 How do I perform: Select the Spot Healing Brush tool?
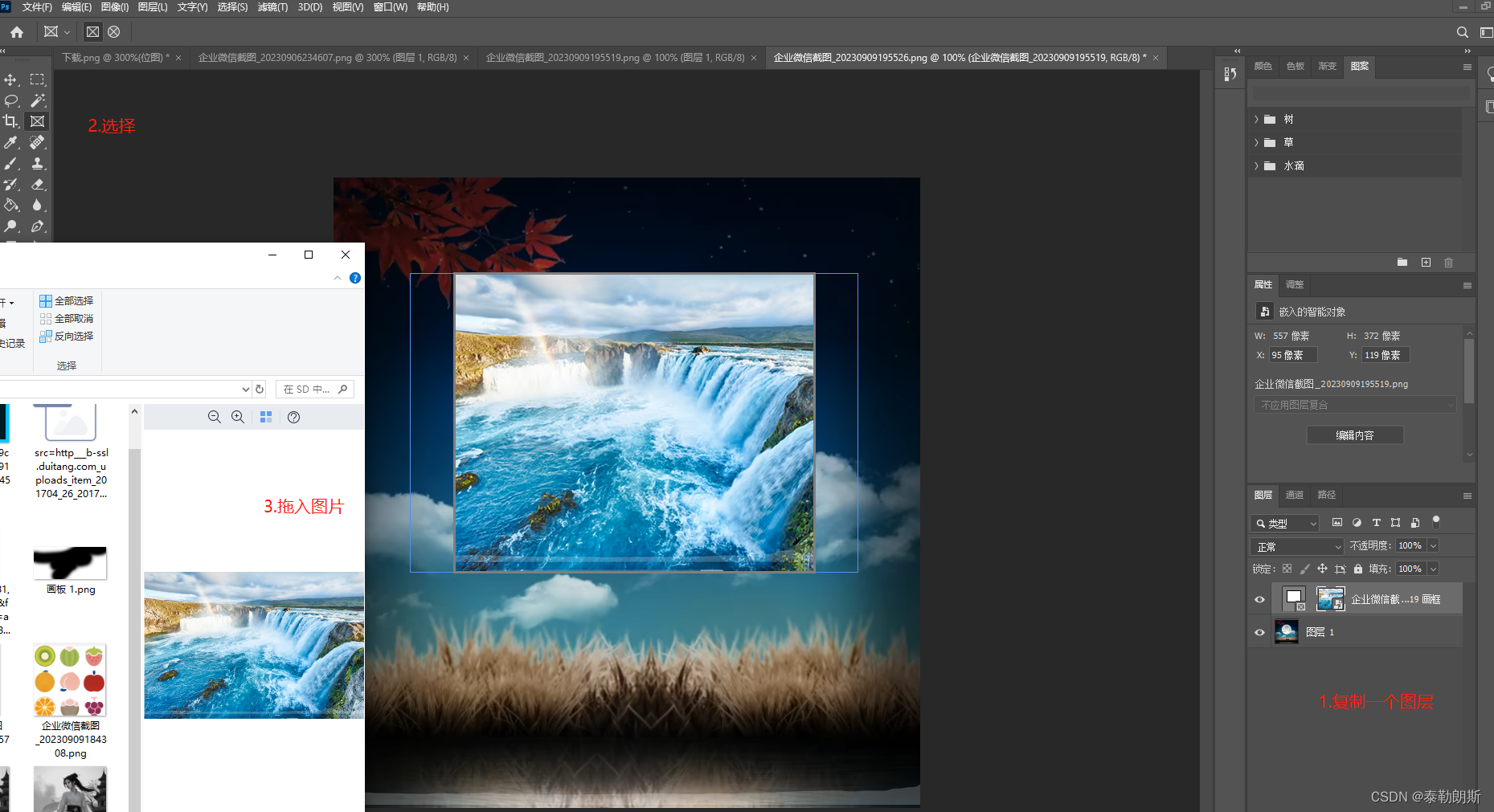pos(38,142)
